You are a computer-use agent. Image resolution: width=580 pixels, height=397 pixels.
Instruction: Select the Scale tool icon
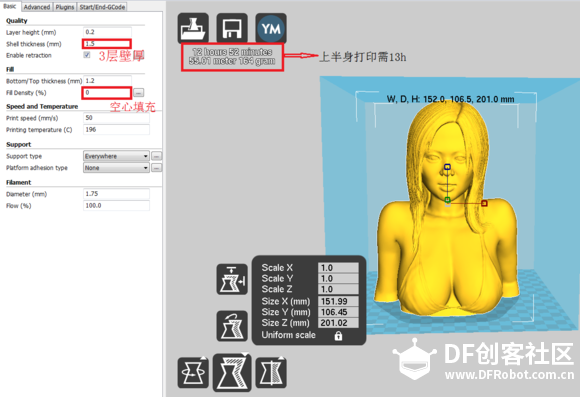(232, 373)
